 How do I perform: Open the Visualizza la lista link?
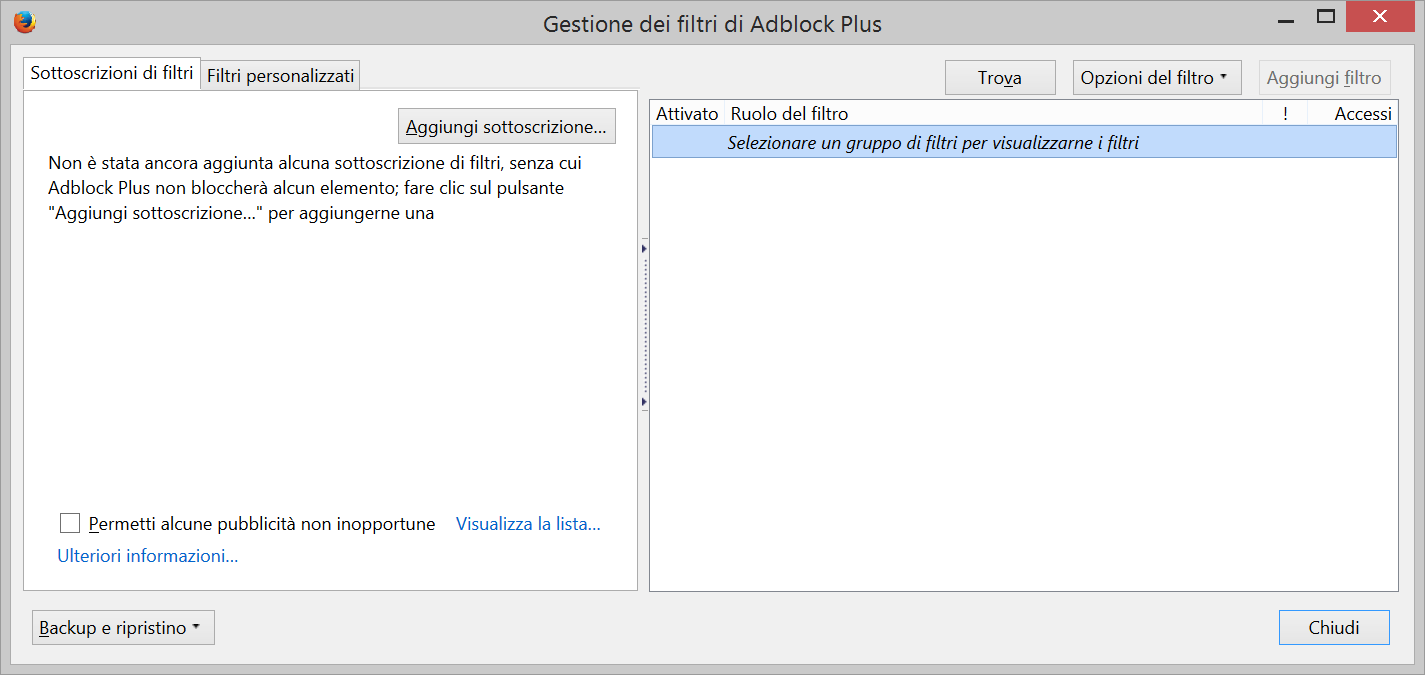[528, 523]
